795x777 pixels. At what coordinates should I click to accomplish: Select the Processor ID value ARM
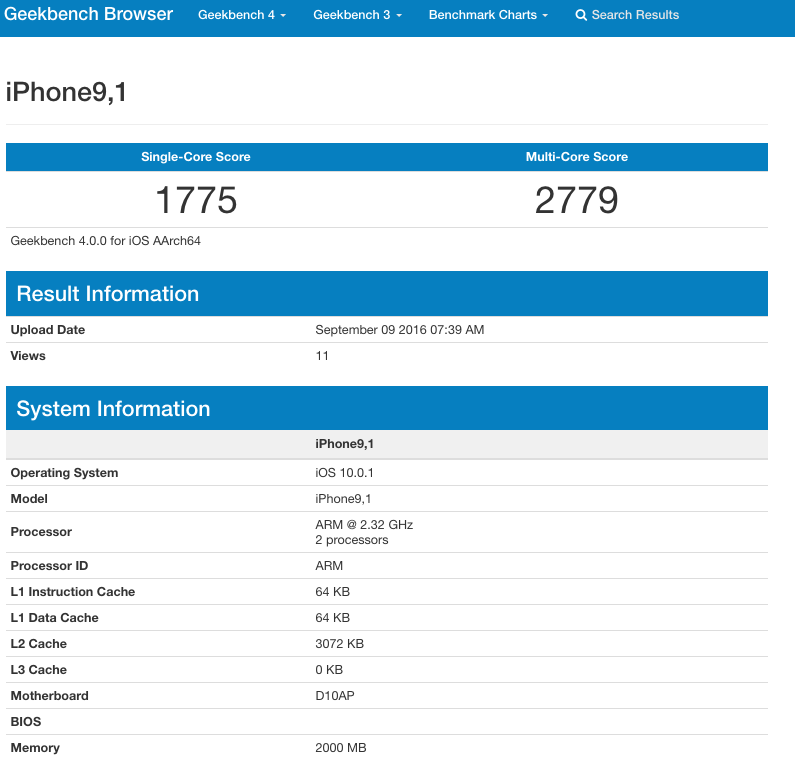[329, 566]
